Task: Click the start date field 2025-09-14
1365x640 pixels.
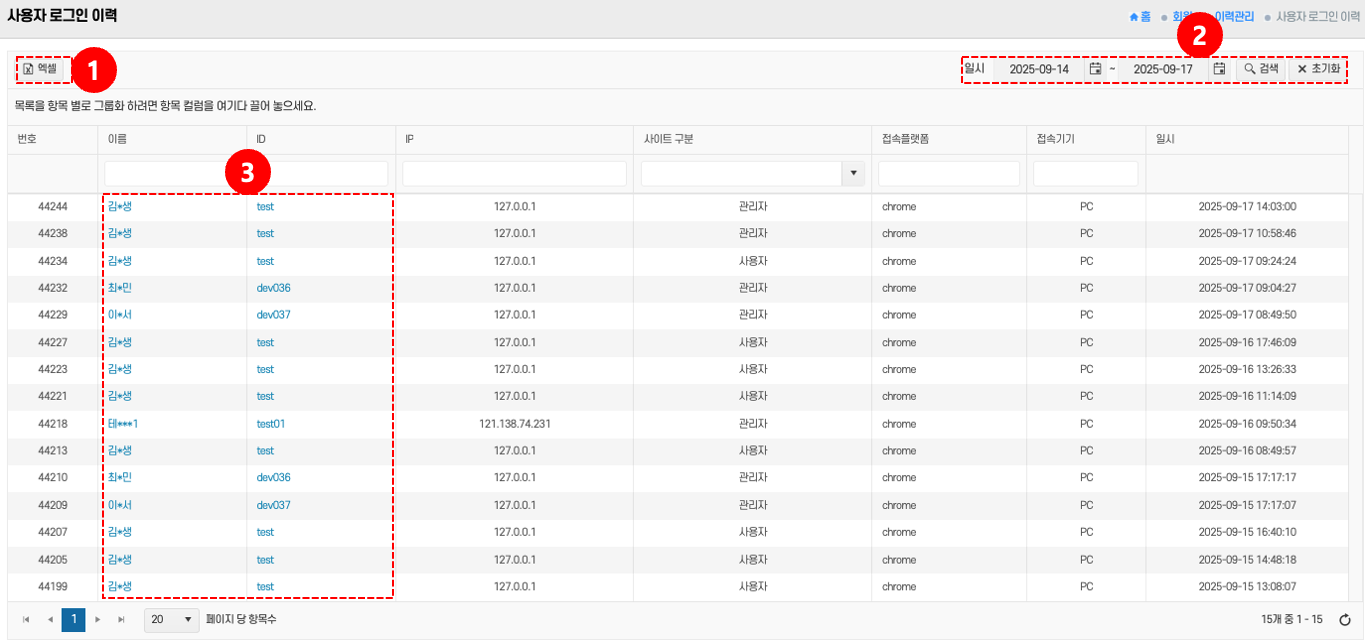Action: point(1039,69)
